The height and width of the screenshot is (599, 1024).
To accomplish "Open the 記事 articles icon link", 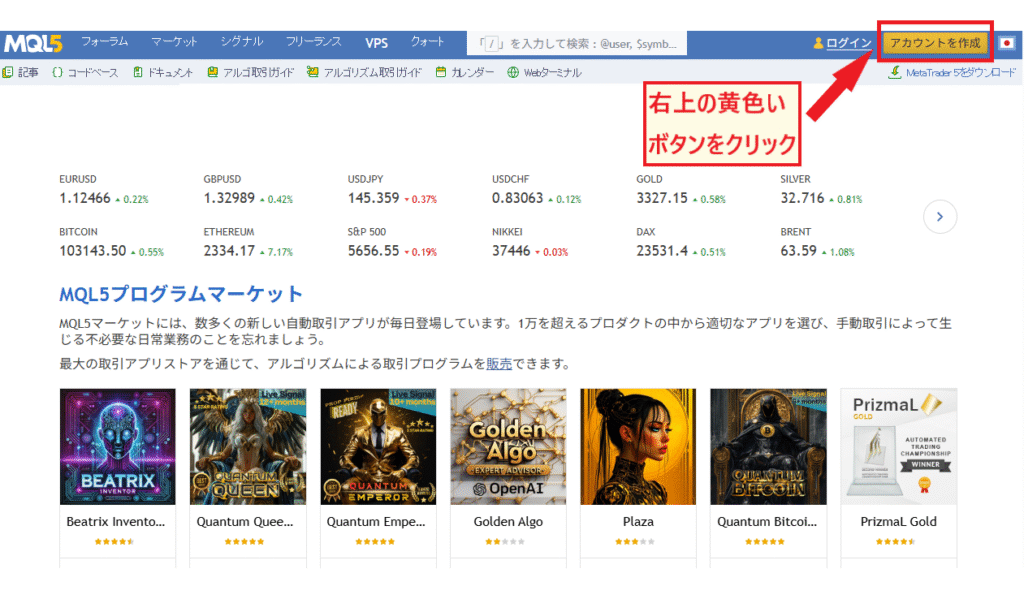I will (x=20, y=73).
